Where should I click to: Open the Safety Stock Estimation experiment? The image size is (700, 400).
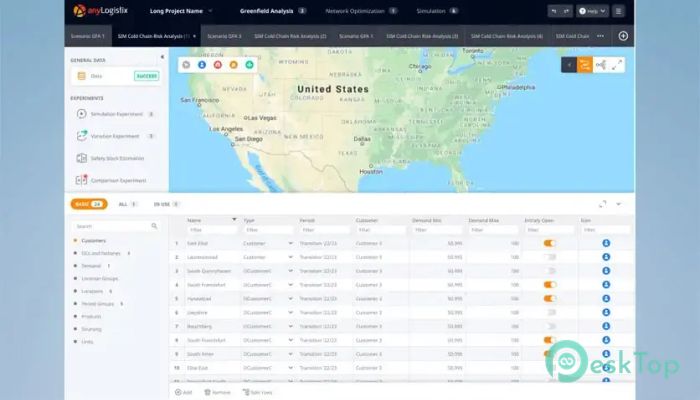tap(116, 158)
